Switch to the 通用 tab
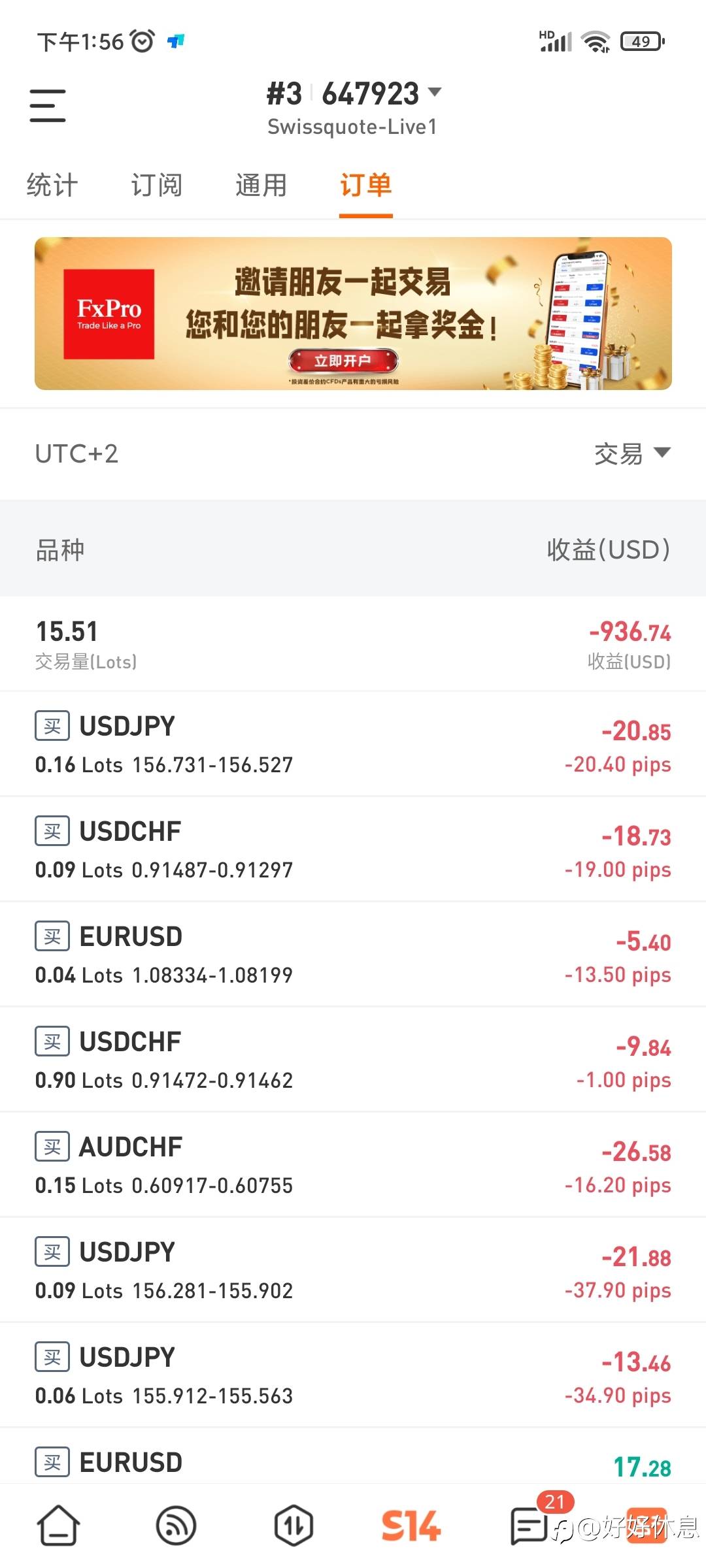Screen dimensions: 706x1568 point(261,185)
